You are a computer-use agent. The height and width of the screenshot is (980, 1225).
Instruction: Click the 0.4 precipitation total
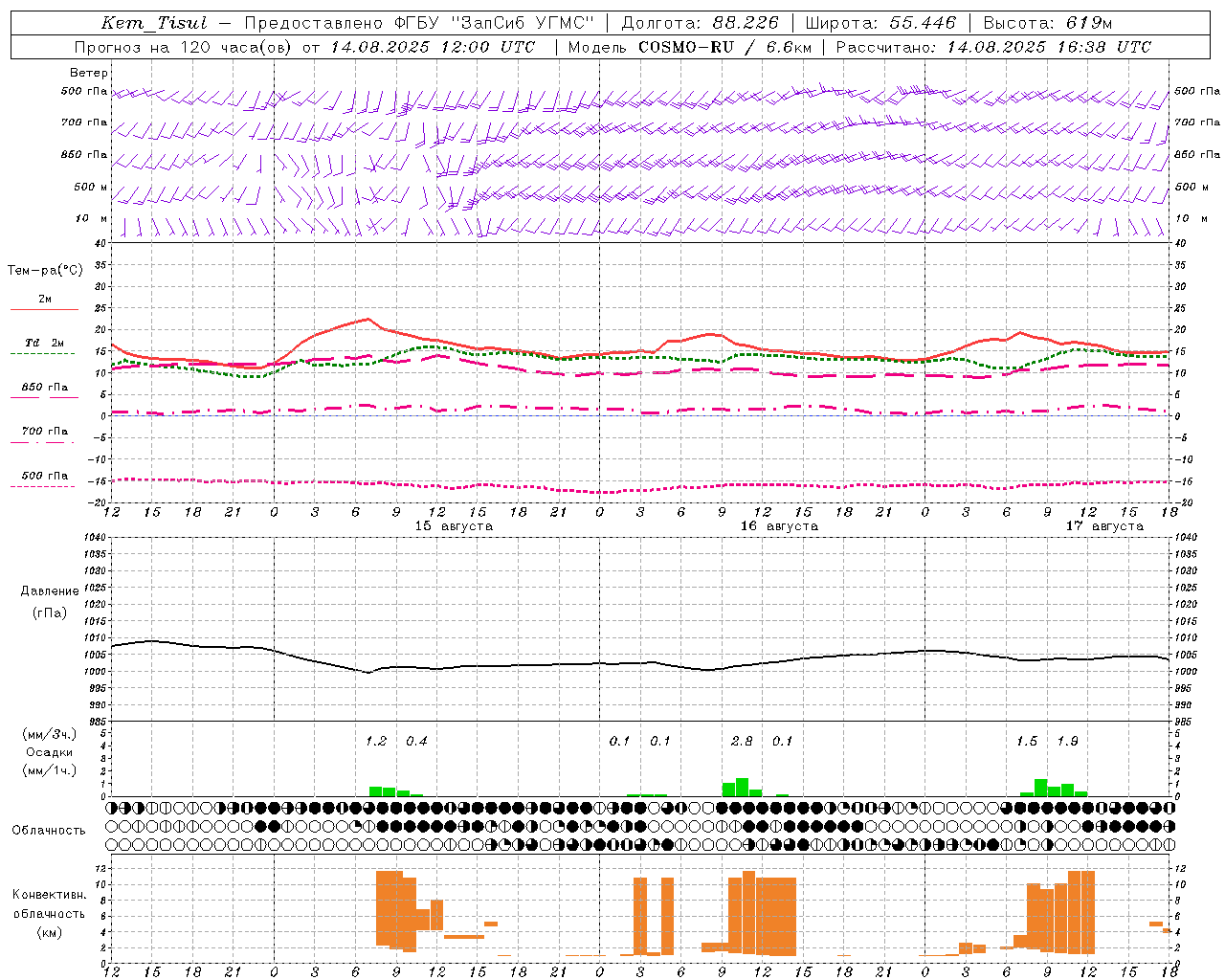pos(416,741)
